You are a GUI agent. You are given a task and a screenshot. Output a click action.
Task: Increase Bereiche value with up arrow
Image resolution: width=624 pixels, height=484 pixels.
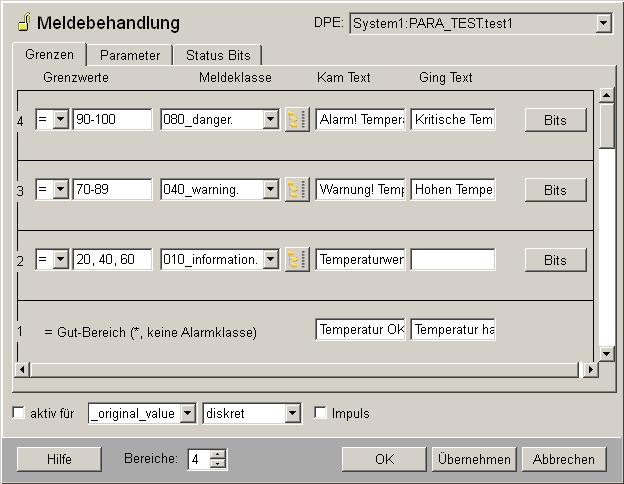coord(218,455)
